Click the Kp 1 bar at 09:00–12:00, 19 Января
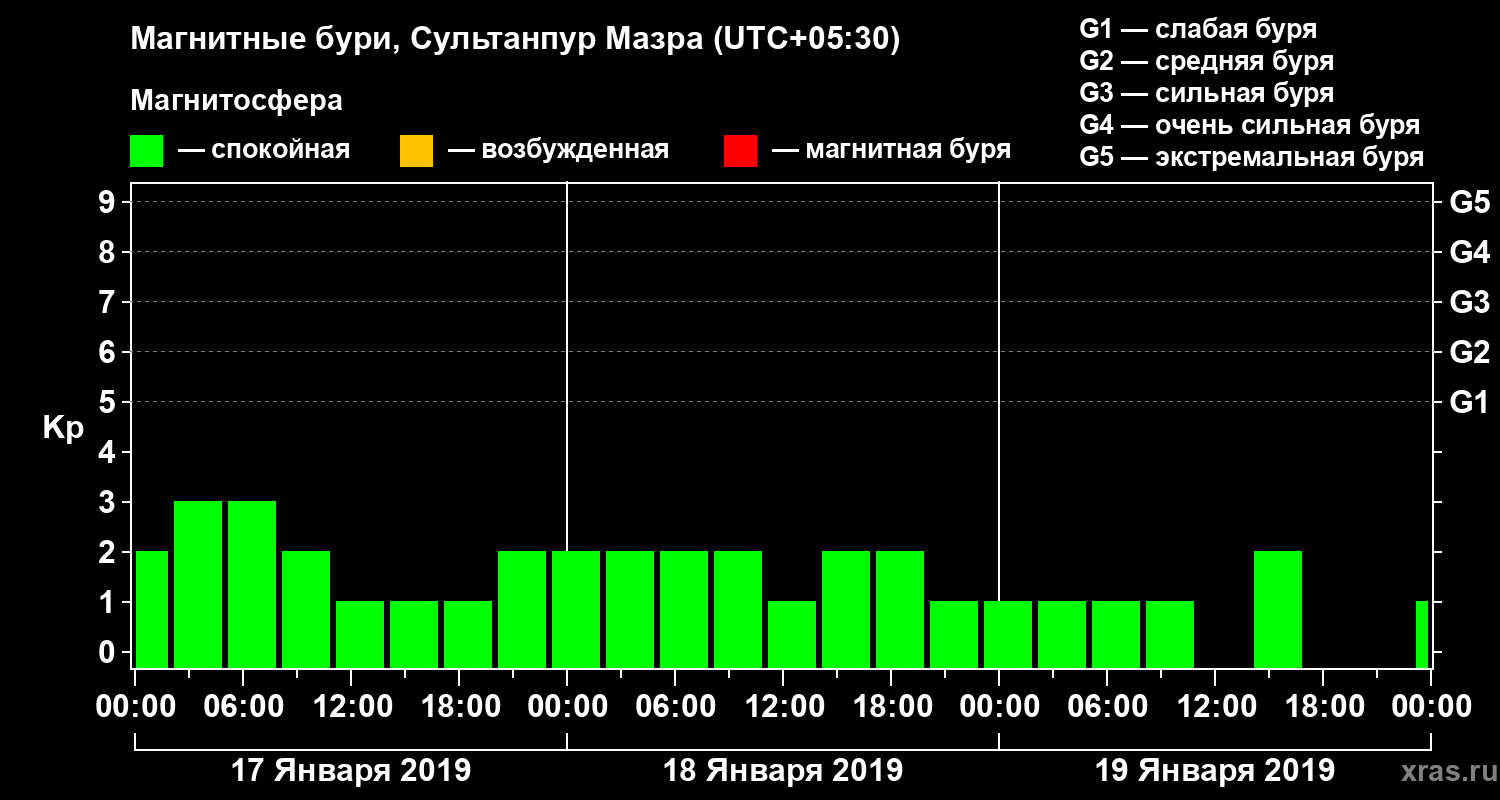 point(1170,634)
